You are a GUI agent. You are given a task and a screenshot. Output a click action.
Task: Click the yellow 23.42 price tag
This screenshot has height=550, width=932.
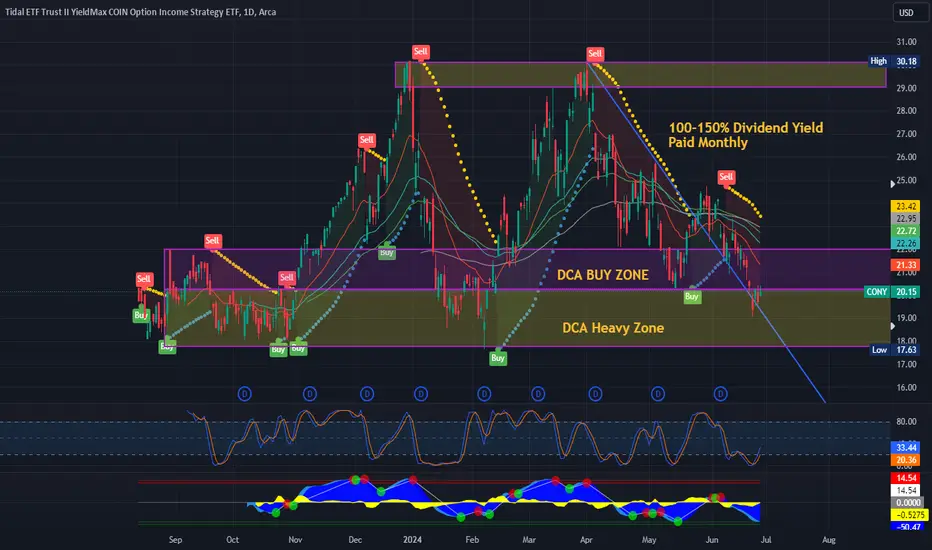coord(906,206)
